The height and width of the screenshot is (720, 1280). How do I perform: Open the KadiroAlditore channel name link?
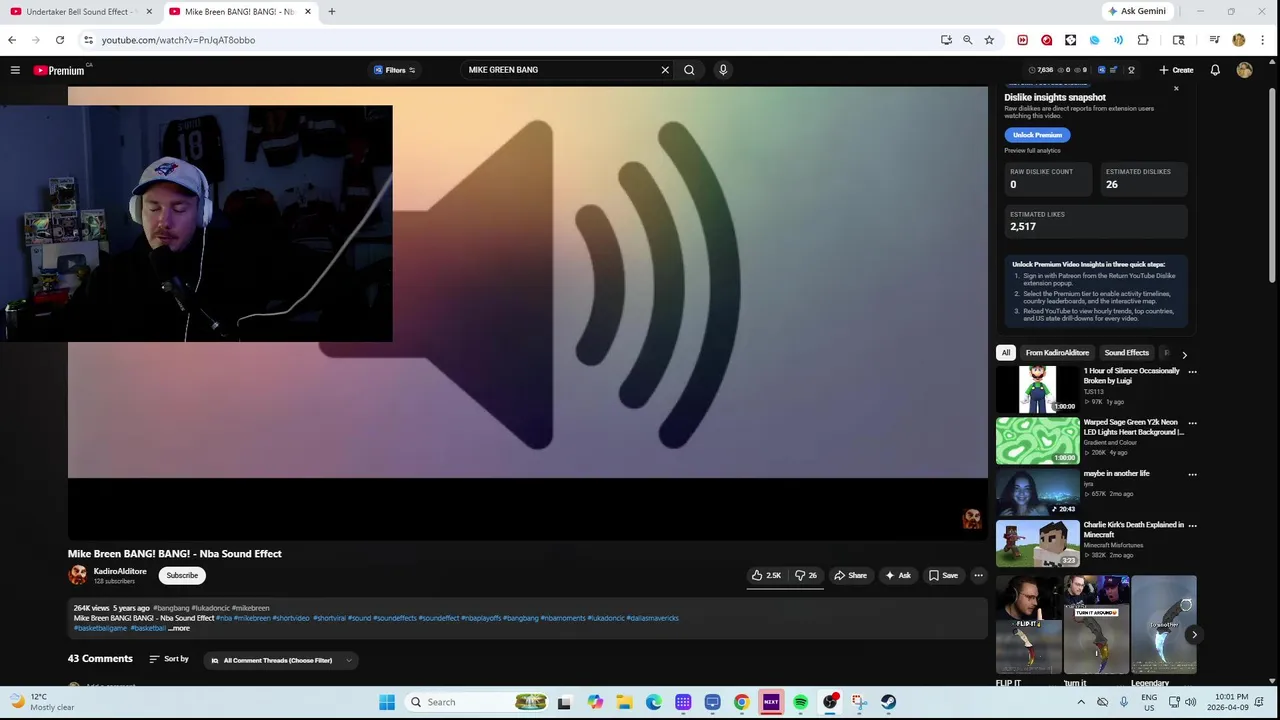[x=120, y=571]
